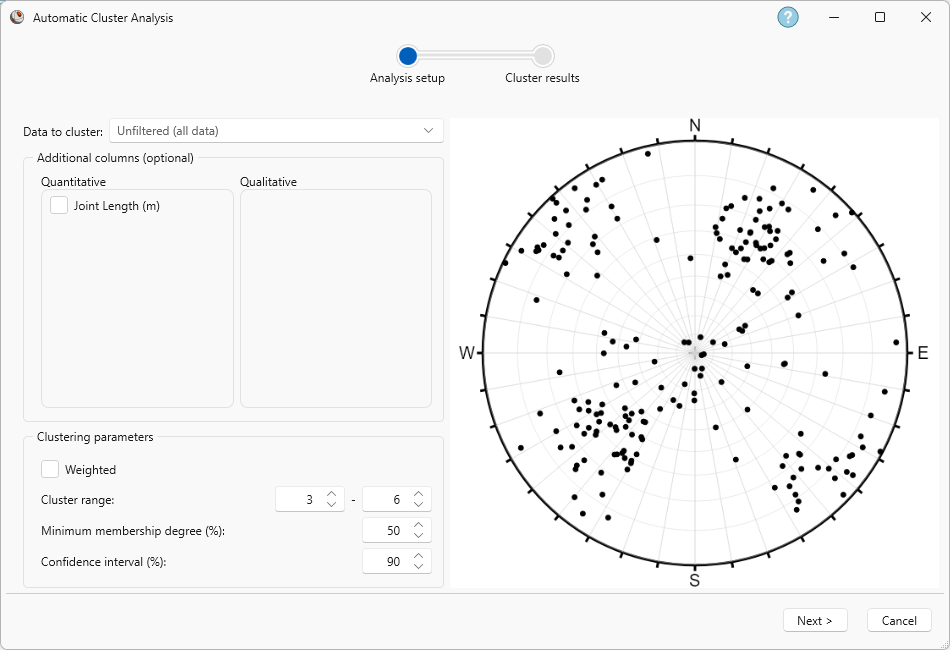Decrease the minimum membership degree
This screenshot has height=650, width=950.
point(419,535)
